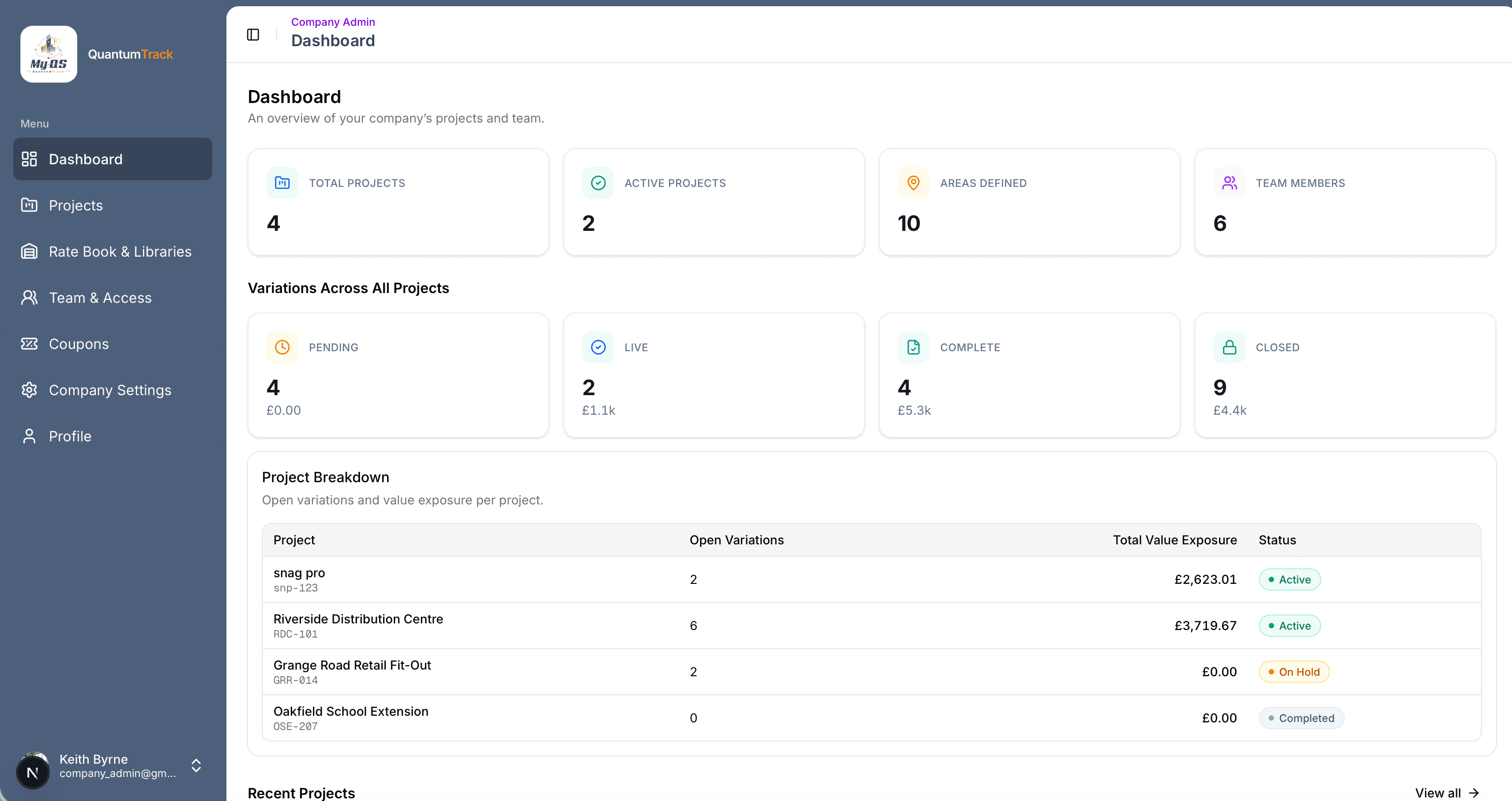
Task: Click the £4.4k closed variations value
Action: tap(1230, 410)
